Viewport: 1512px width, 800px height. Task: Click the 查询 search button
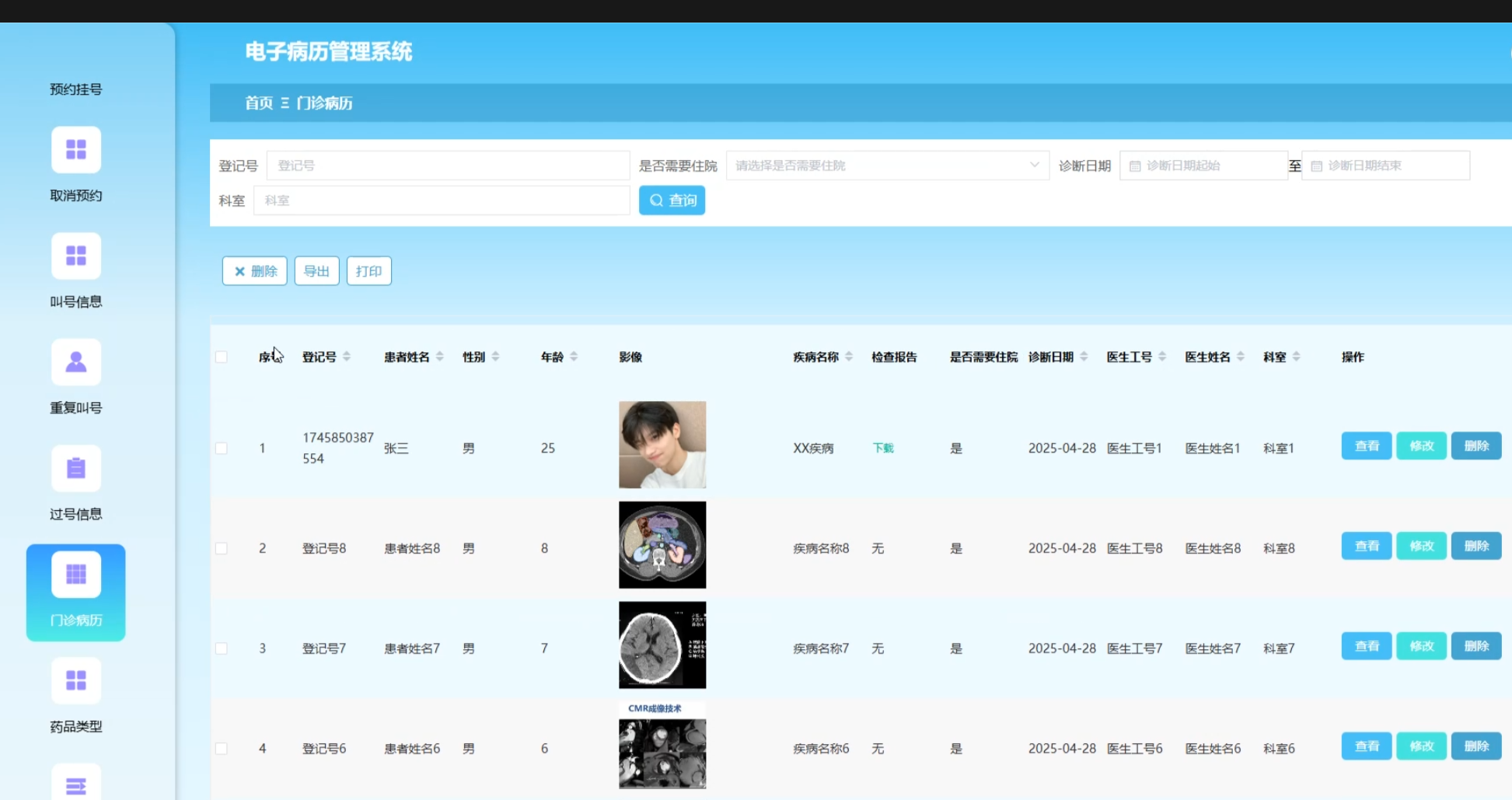pyautogui.click(x=672, y=201)
